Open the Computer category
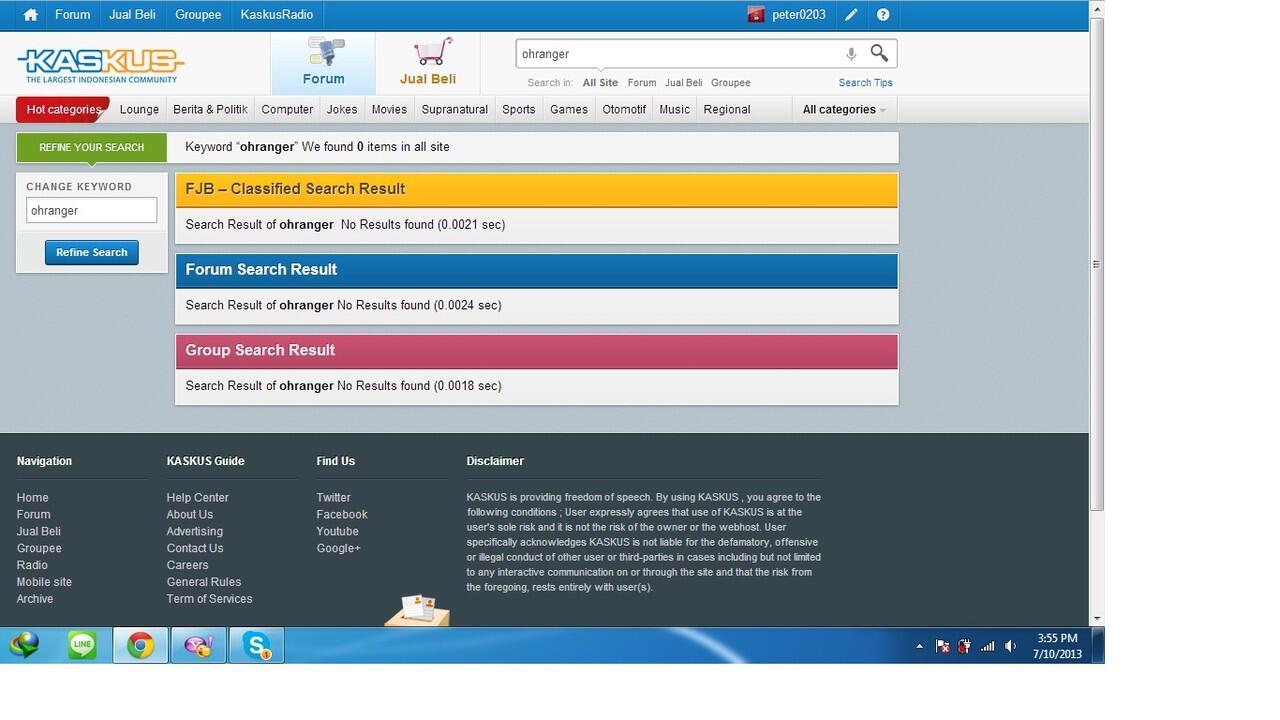 287,109
